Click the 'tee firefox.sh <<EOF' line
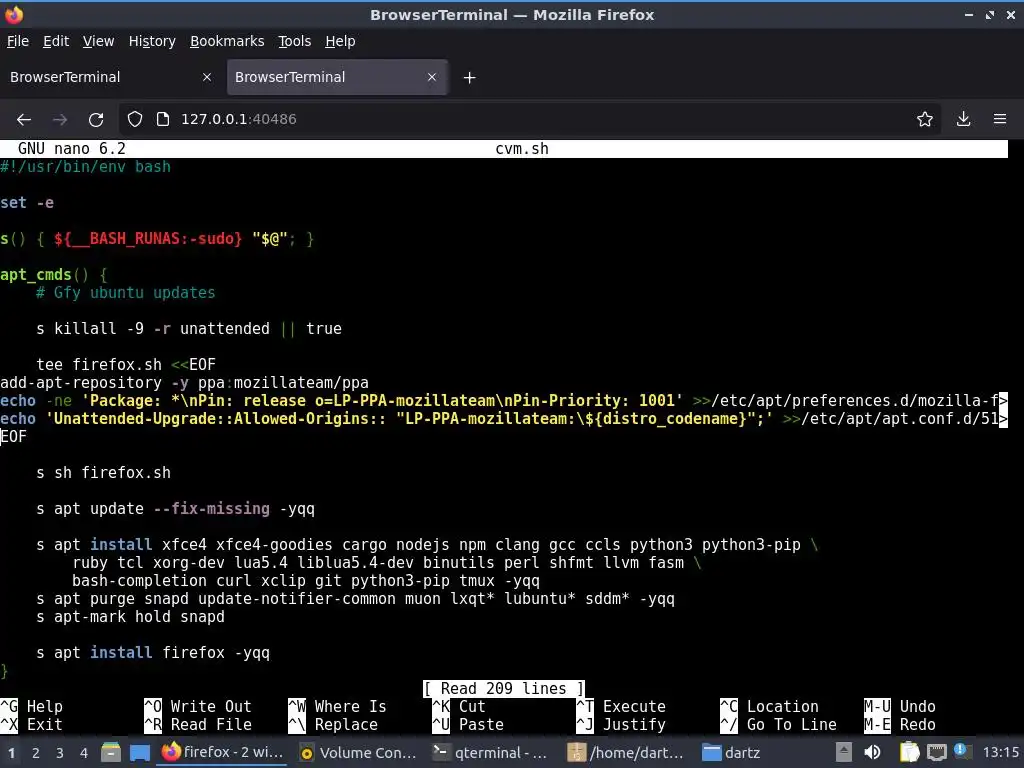The height and width of the screenshot is (768, 1024). tap(126, 364)
